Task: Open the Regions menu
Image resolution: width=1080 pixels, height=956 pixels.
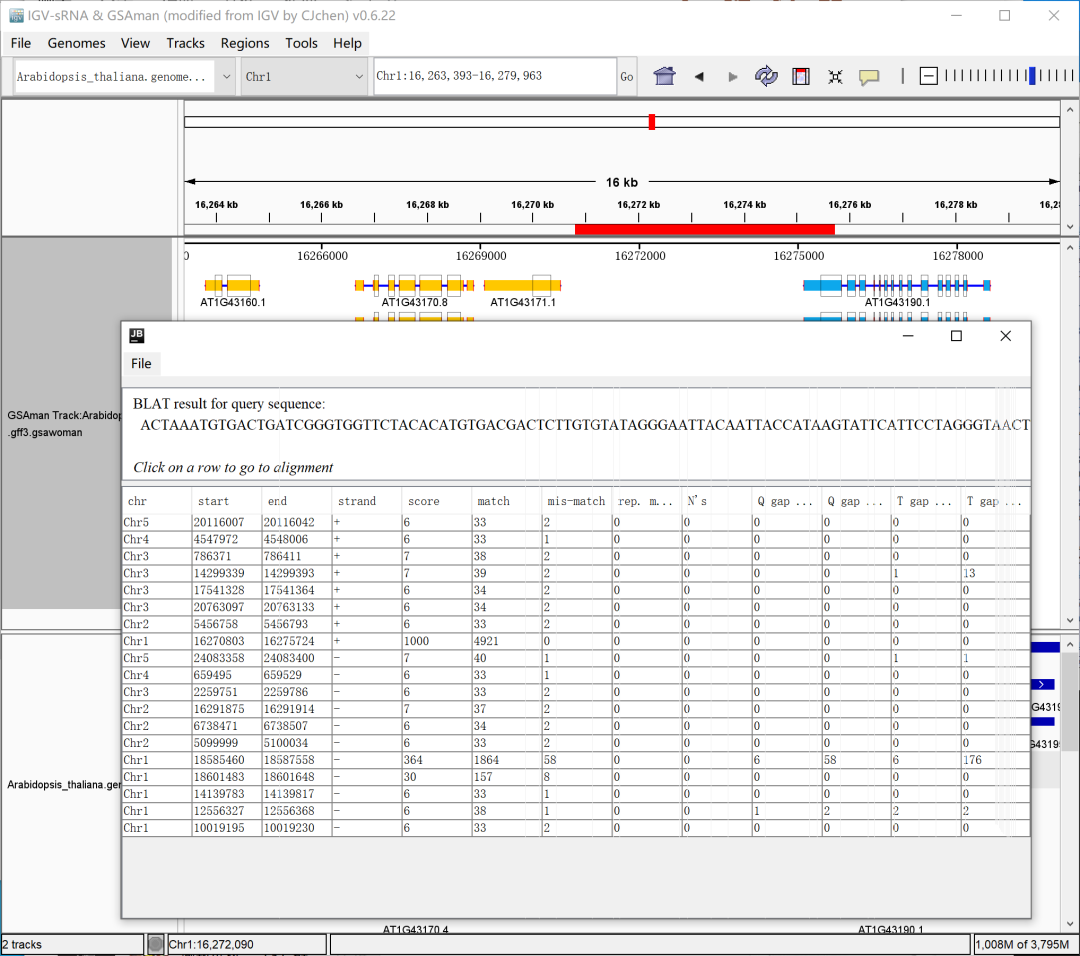Action: pos(245,43)
